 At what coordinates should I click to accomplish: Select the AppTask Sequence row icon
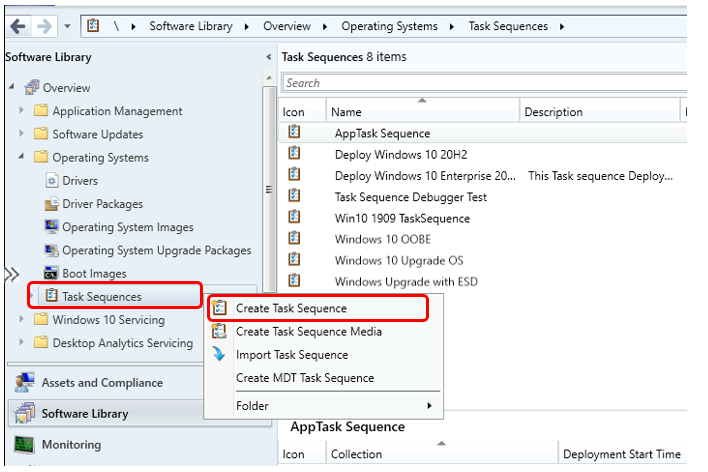pos(294,131)
